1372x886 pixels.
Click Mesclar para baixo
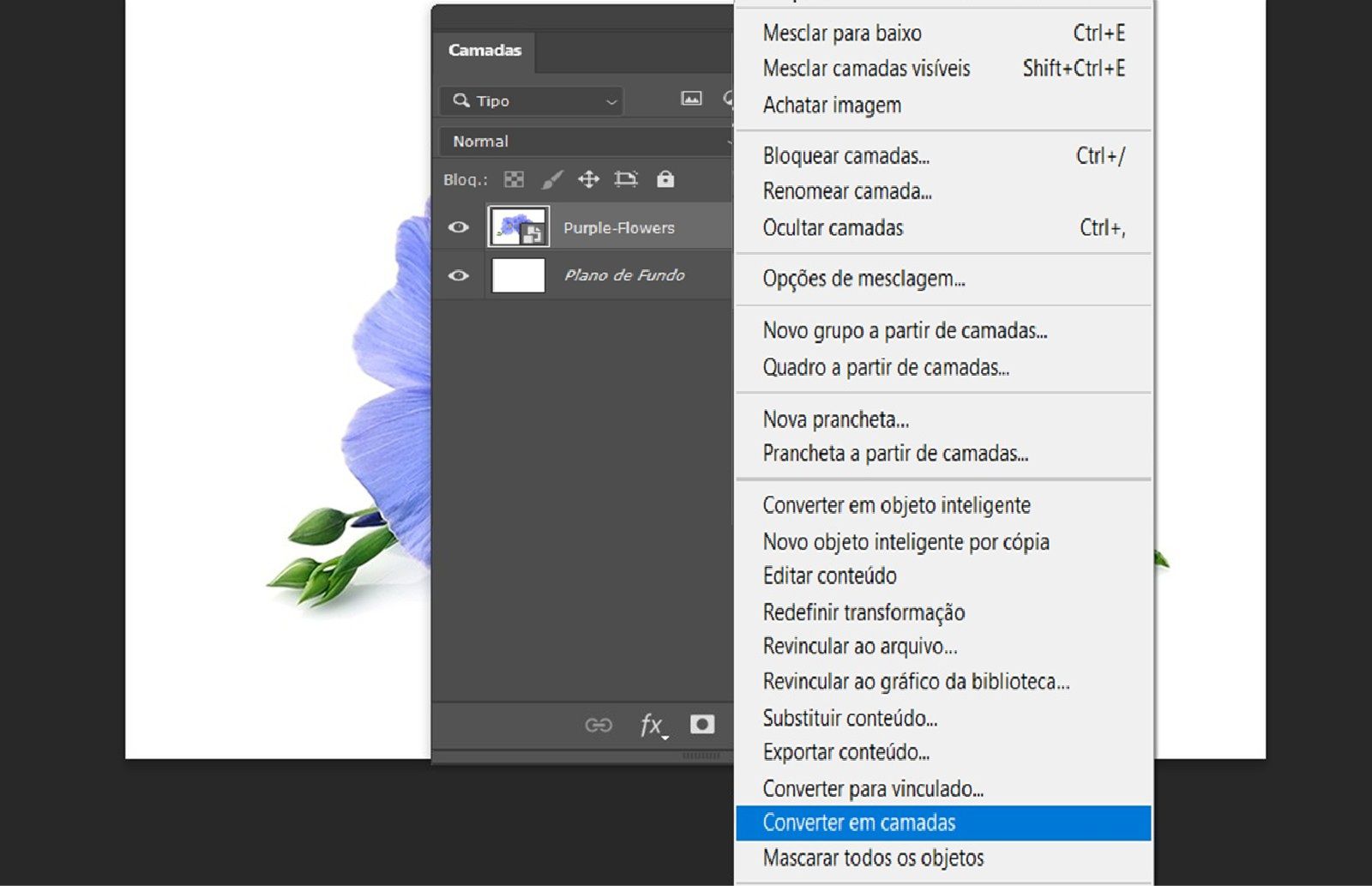click(x=841, y=33)
